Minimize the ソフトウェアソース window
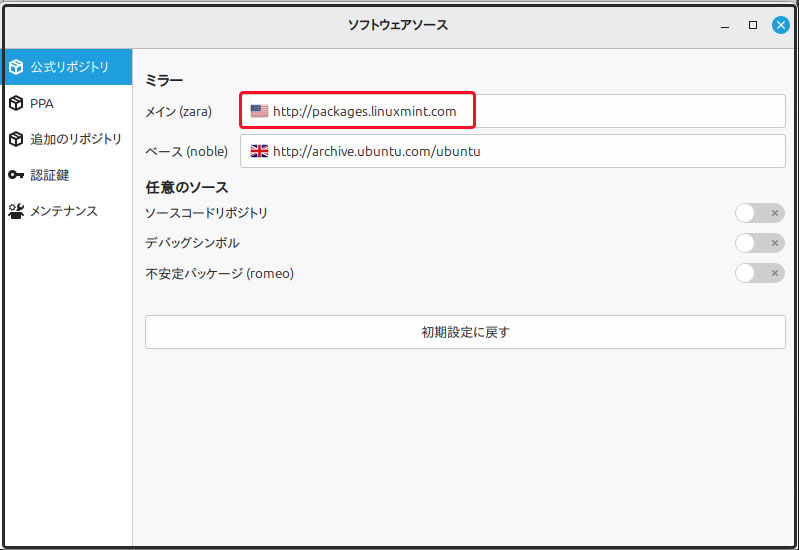799x550 pixels. [x=725, y=25]
